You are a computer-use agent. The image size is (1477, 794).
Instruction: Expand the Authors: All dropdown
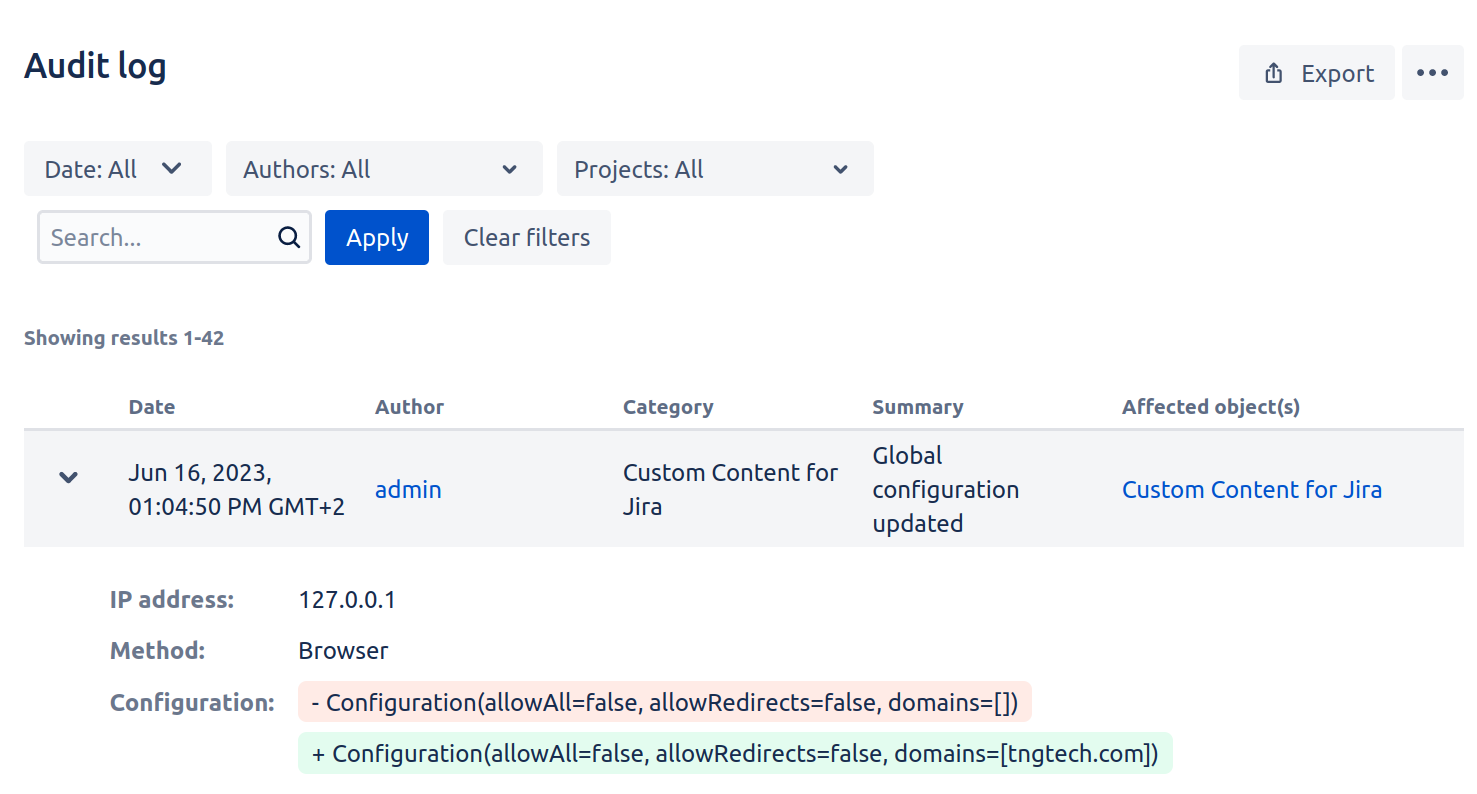383,169
